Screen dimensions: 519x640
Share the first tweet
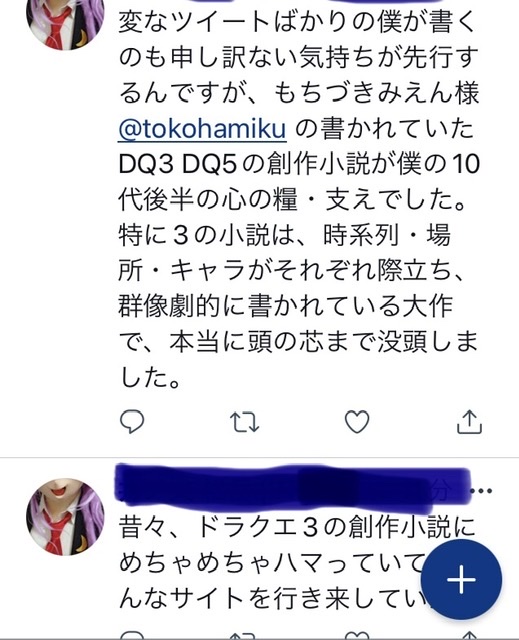click(469, 422)
